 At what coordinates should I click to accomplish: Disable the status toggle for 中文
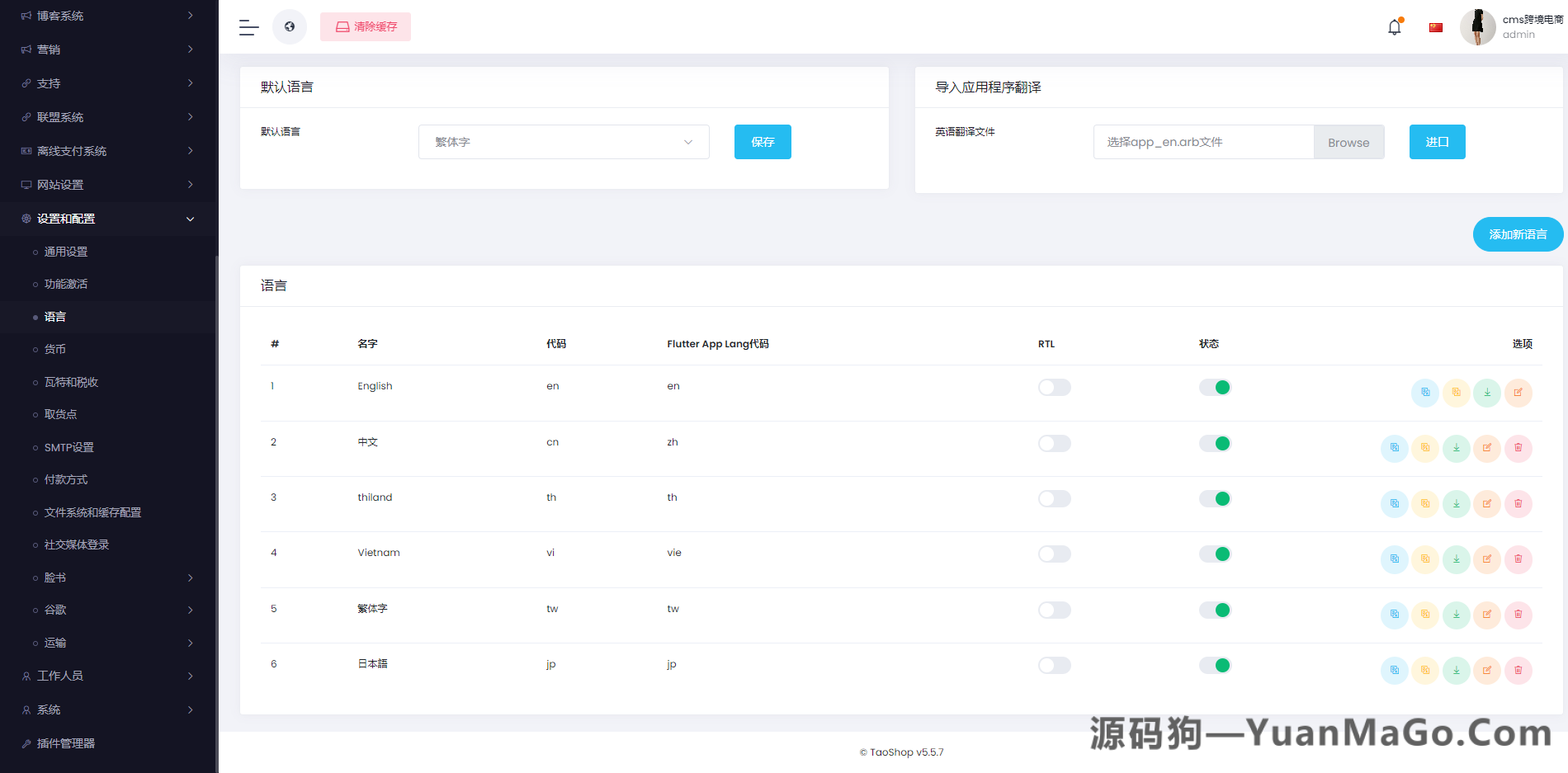click(1214, 443)
